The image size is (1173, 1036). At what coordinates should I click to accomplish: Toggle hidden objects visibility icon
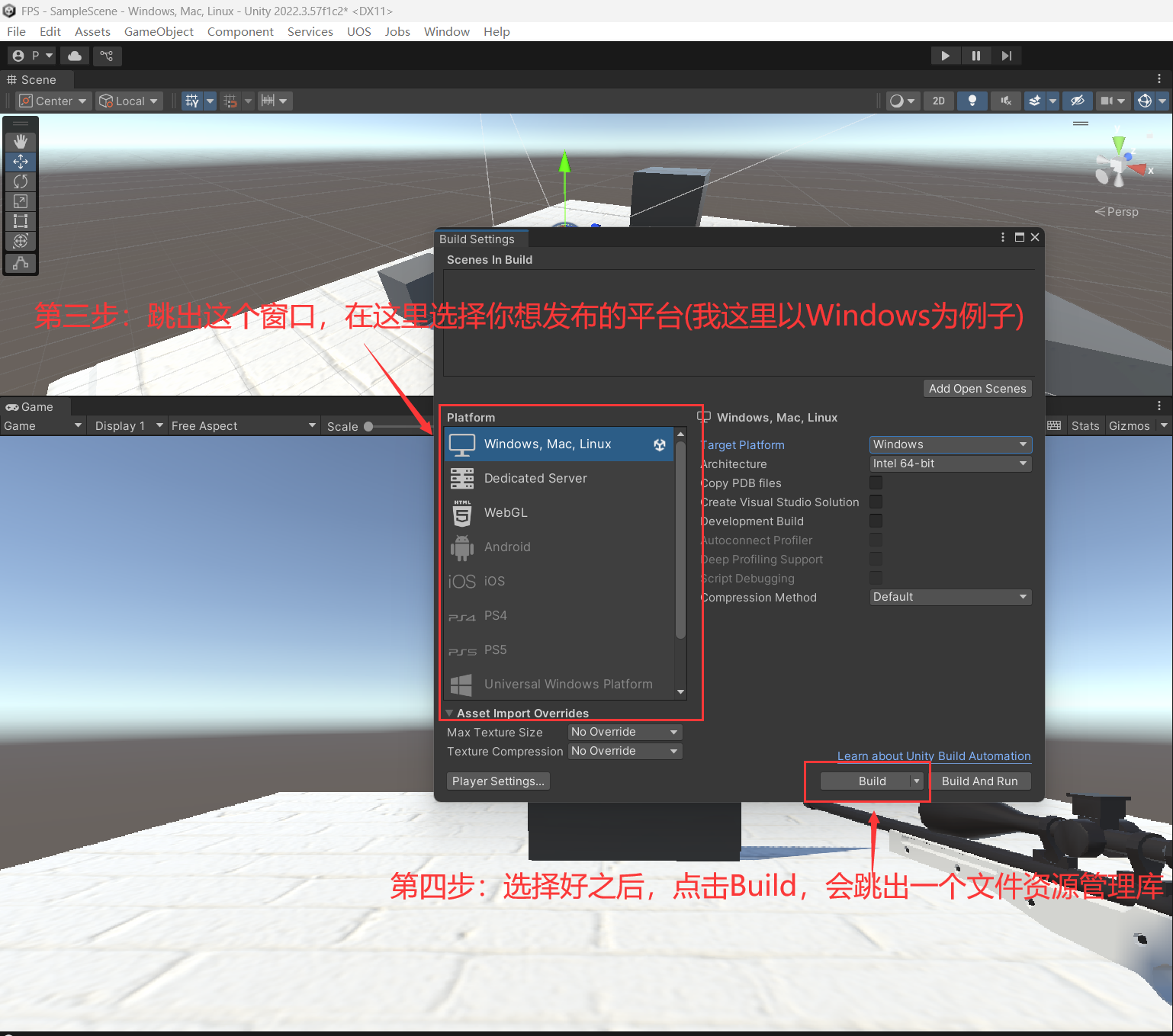(x=1078, y=101)
